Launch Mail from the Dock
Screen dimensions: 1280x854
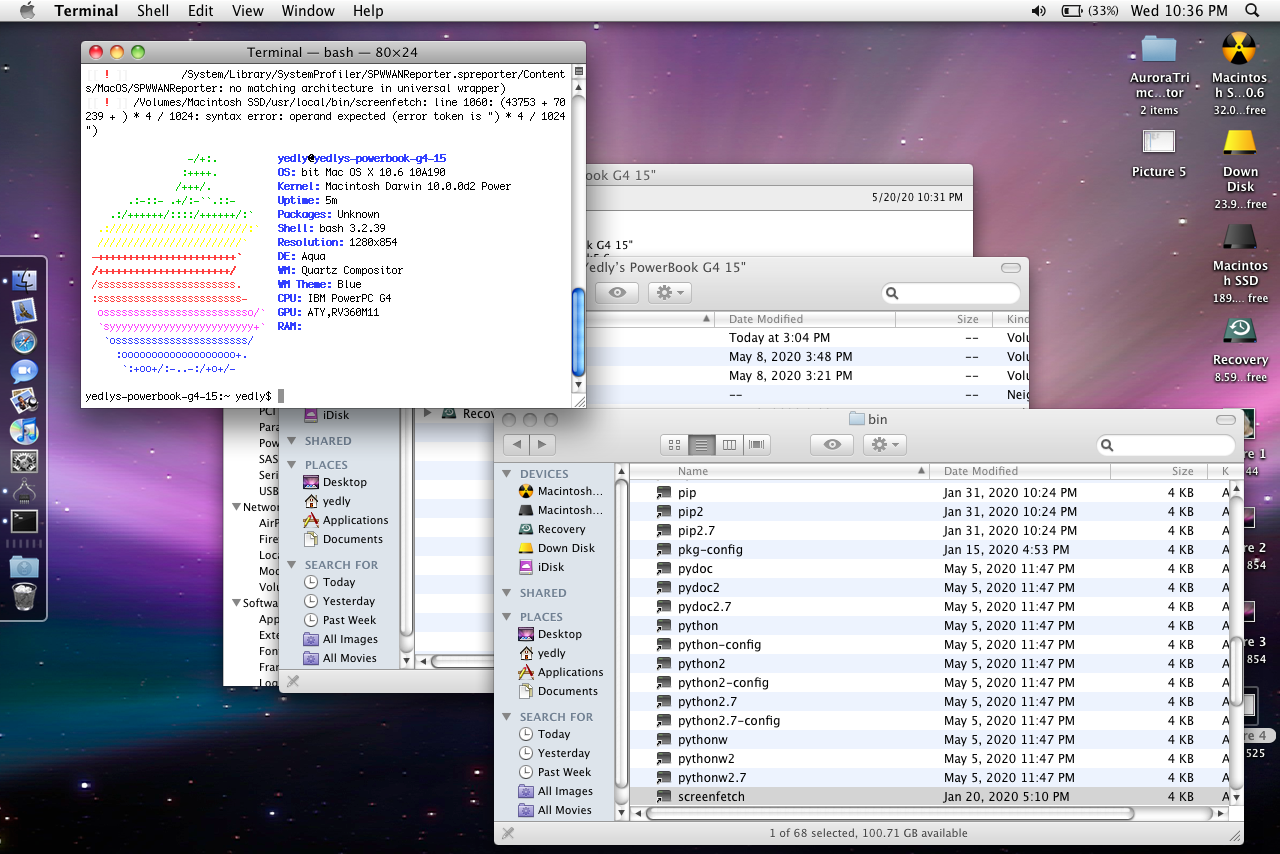click(x=24, y=311)
